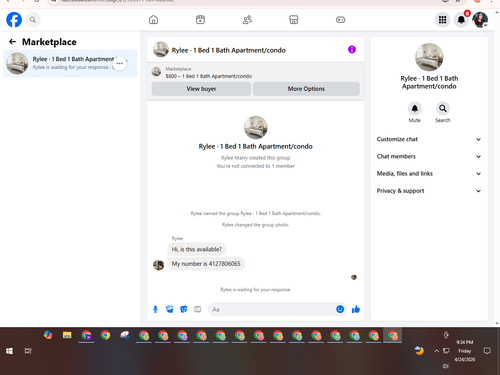The height and width of the screenshot is (375, 500).
Task: Mute the conversation with the bell
Action: (415, 108)
